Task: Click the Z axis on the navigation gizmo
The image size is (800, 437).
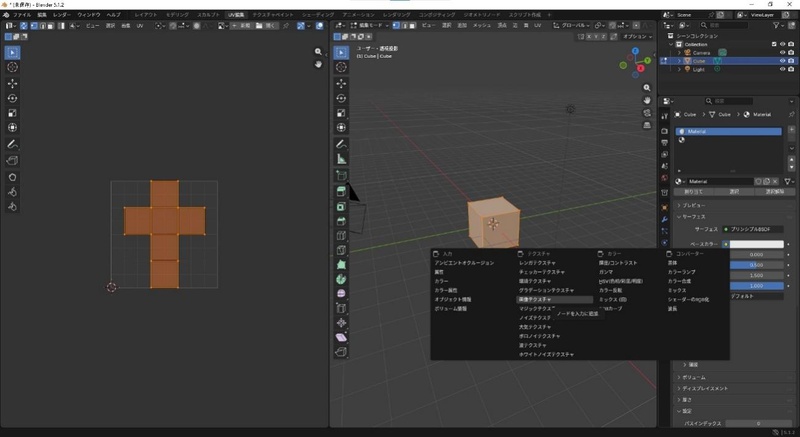Action: point(635,51)
